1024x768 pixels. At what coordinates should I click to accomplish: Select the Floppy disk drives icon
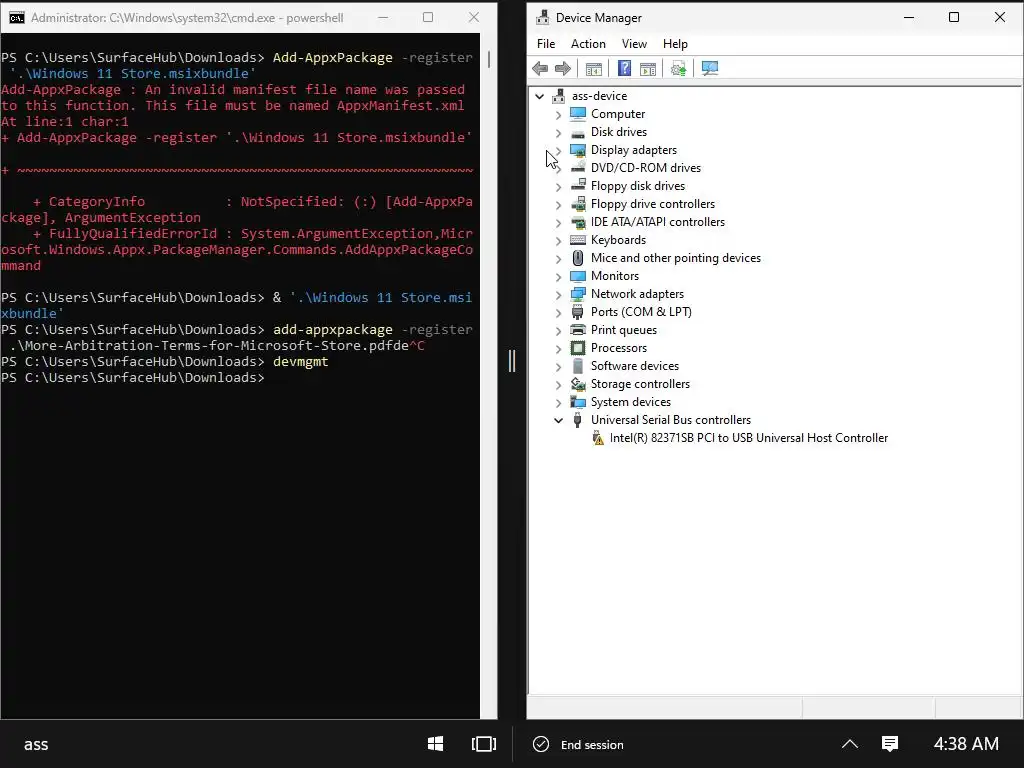pyautogui.click(x=578, y=185)
